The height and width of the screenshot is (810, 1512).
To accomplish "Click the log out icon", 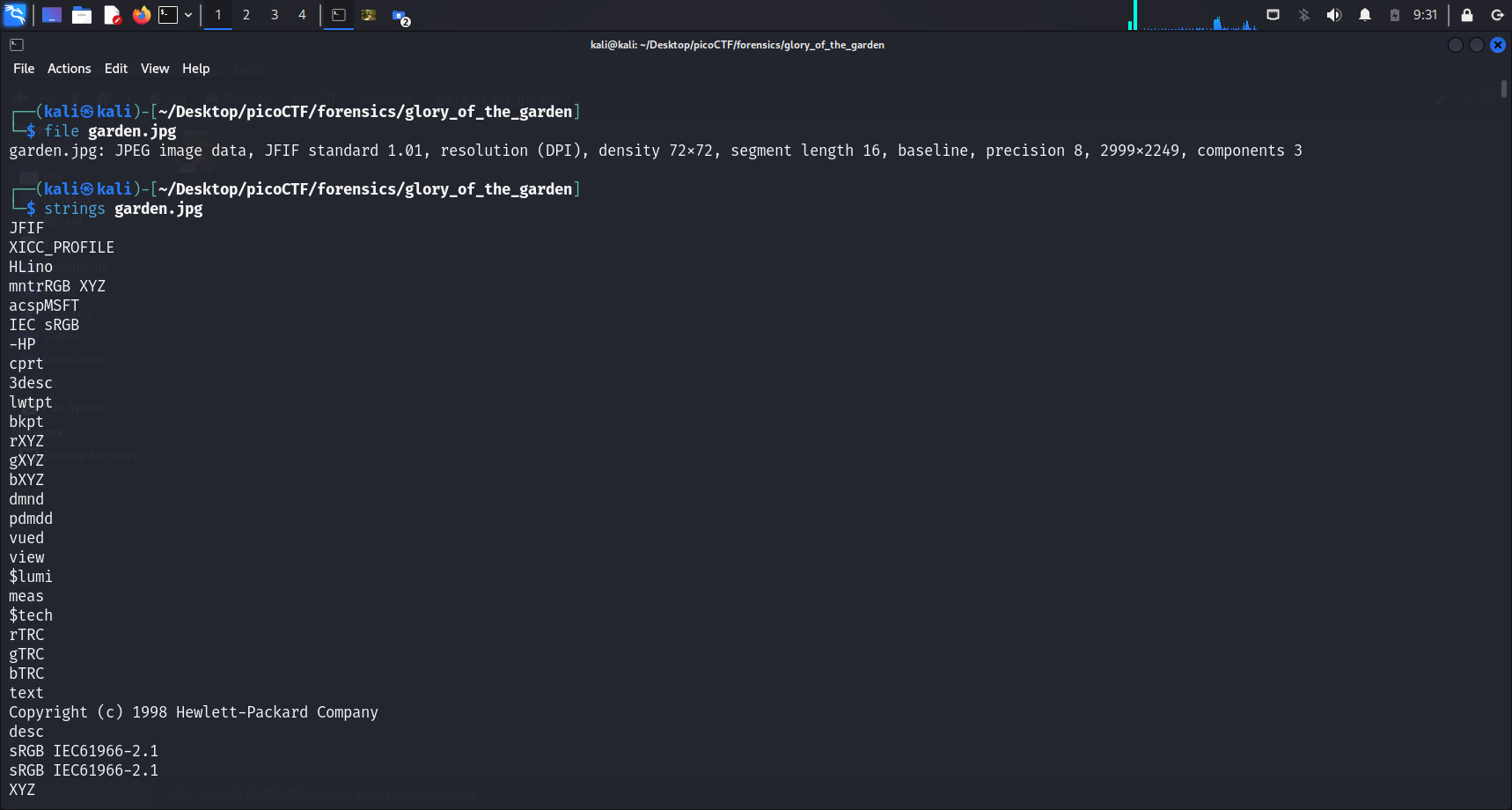I will pos(1497,15).
